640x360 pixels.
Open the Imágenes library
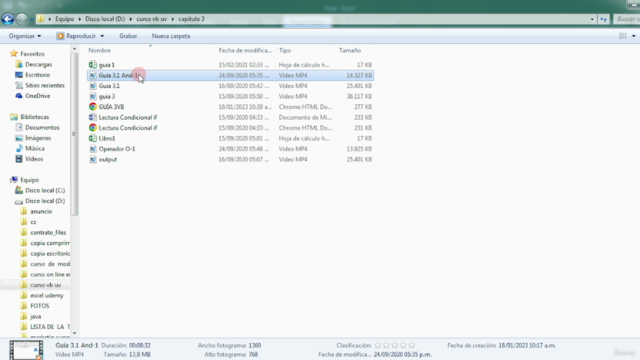coord(38,138)
